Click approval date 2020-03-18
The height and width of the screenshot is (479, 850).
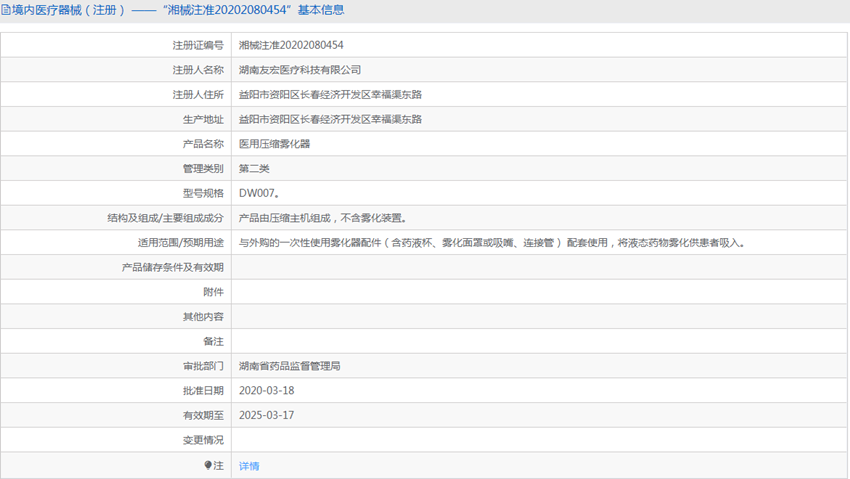(x=267, y=391)
